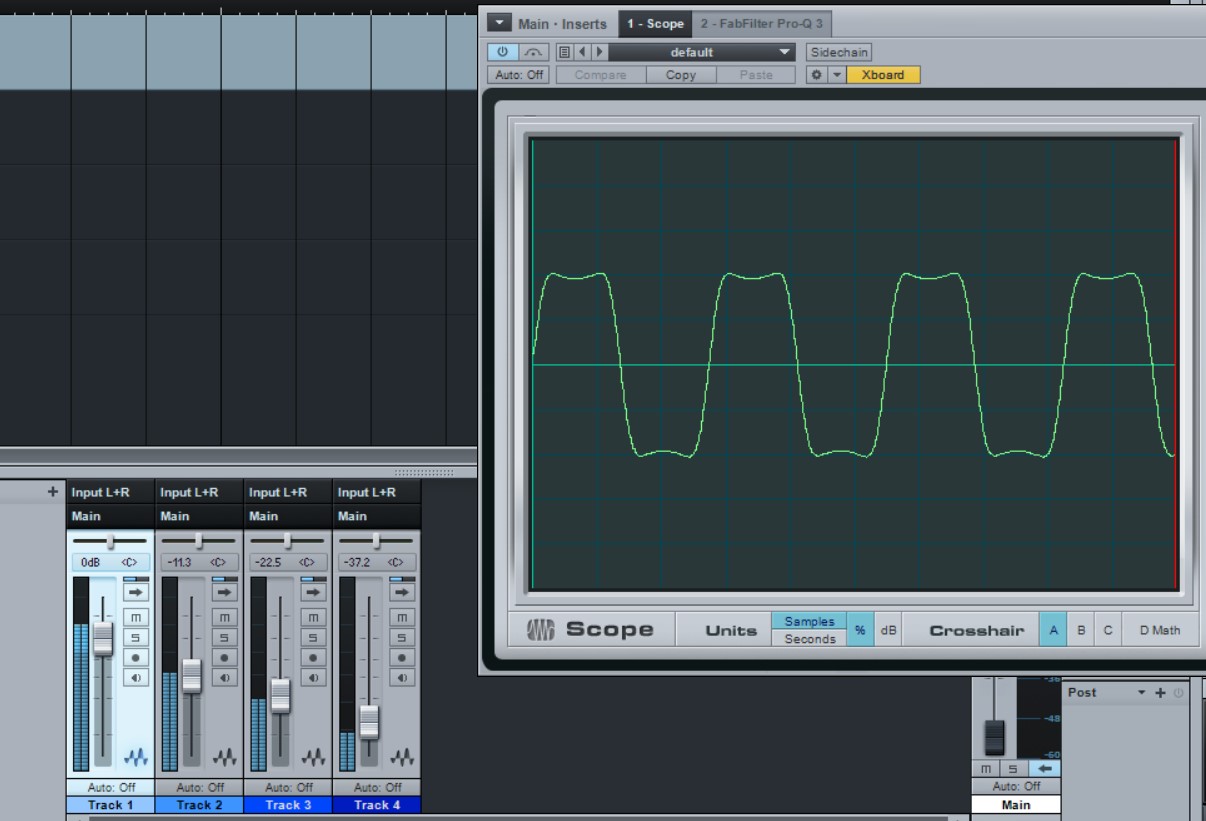1206x821 pixels.
Task: Select the D Math crosshair option
Action: 1159,630
